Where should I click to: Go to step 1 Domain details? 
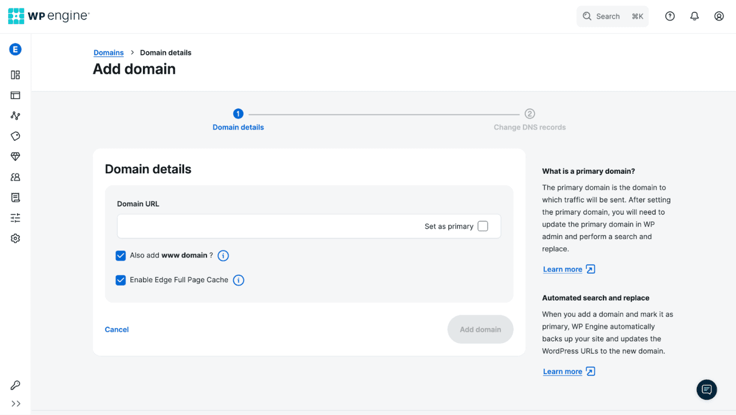coord(238,120)
